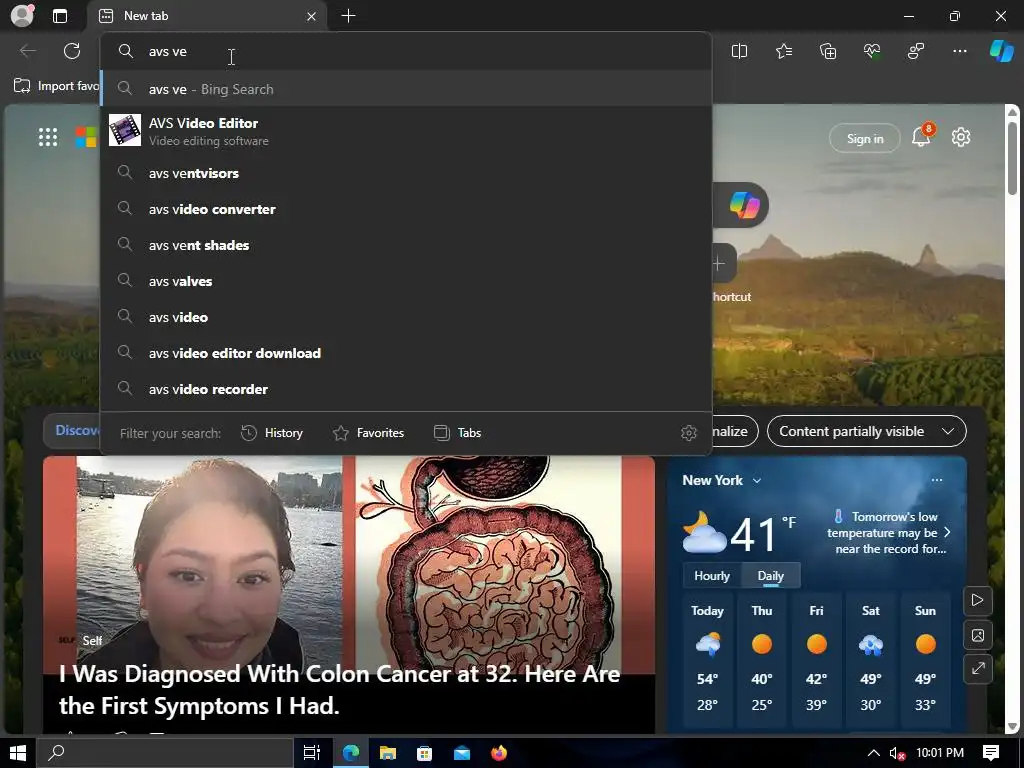This screenshot has height=768, width=1024.
Task: Click Windows taskbar search box
Action: coord(164,753)
